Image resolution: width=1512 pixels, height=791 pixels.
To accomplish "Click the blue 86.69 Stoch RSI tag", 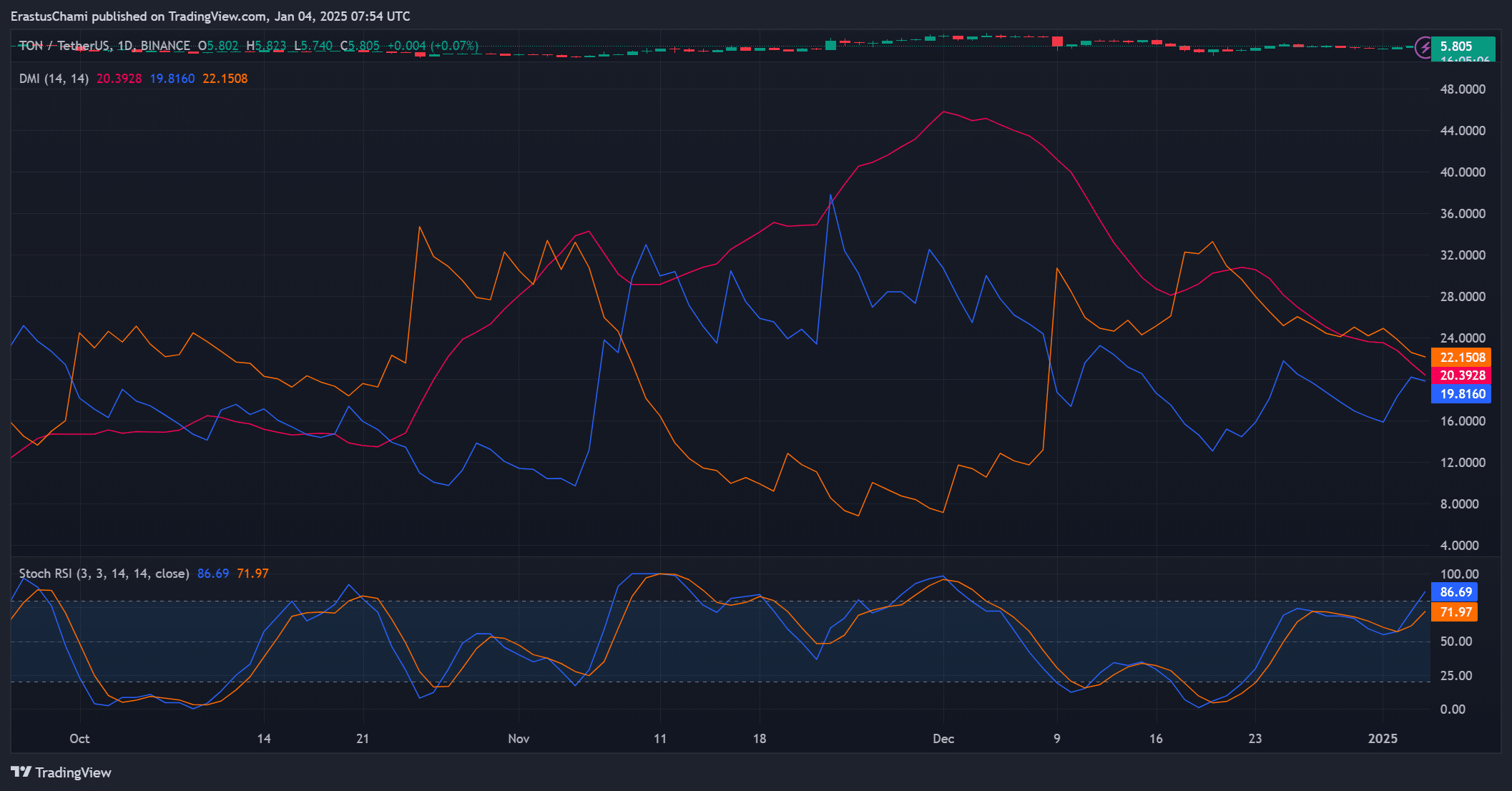I will pos(1455,592).
